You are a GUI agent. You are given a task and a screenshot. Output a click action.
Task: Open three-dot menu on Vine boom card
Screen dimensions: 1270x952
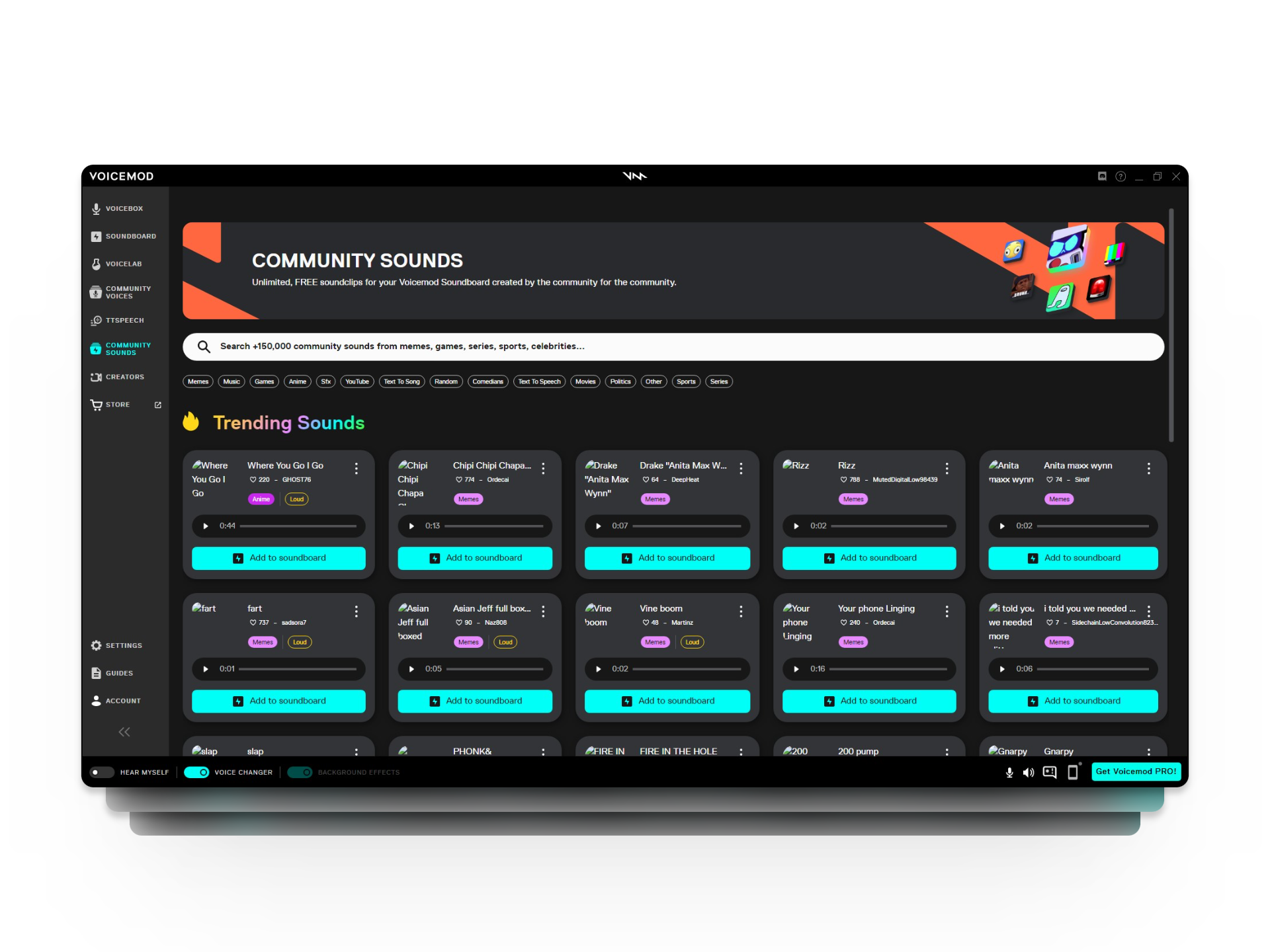click(x=741, y=612)
